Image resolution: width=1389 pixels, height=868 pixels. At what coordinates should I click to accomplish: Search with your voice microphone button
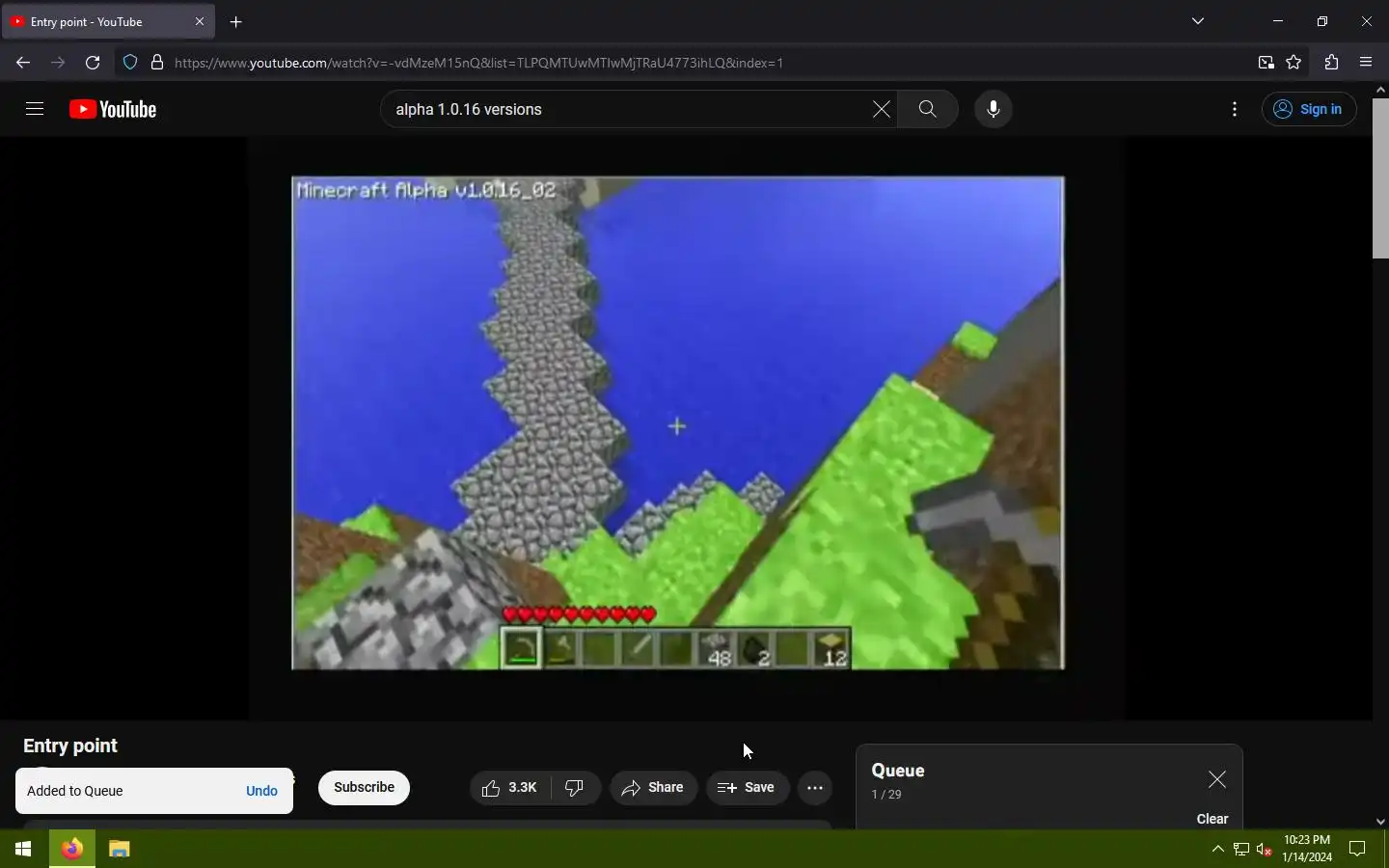click(x=994, y=109)
